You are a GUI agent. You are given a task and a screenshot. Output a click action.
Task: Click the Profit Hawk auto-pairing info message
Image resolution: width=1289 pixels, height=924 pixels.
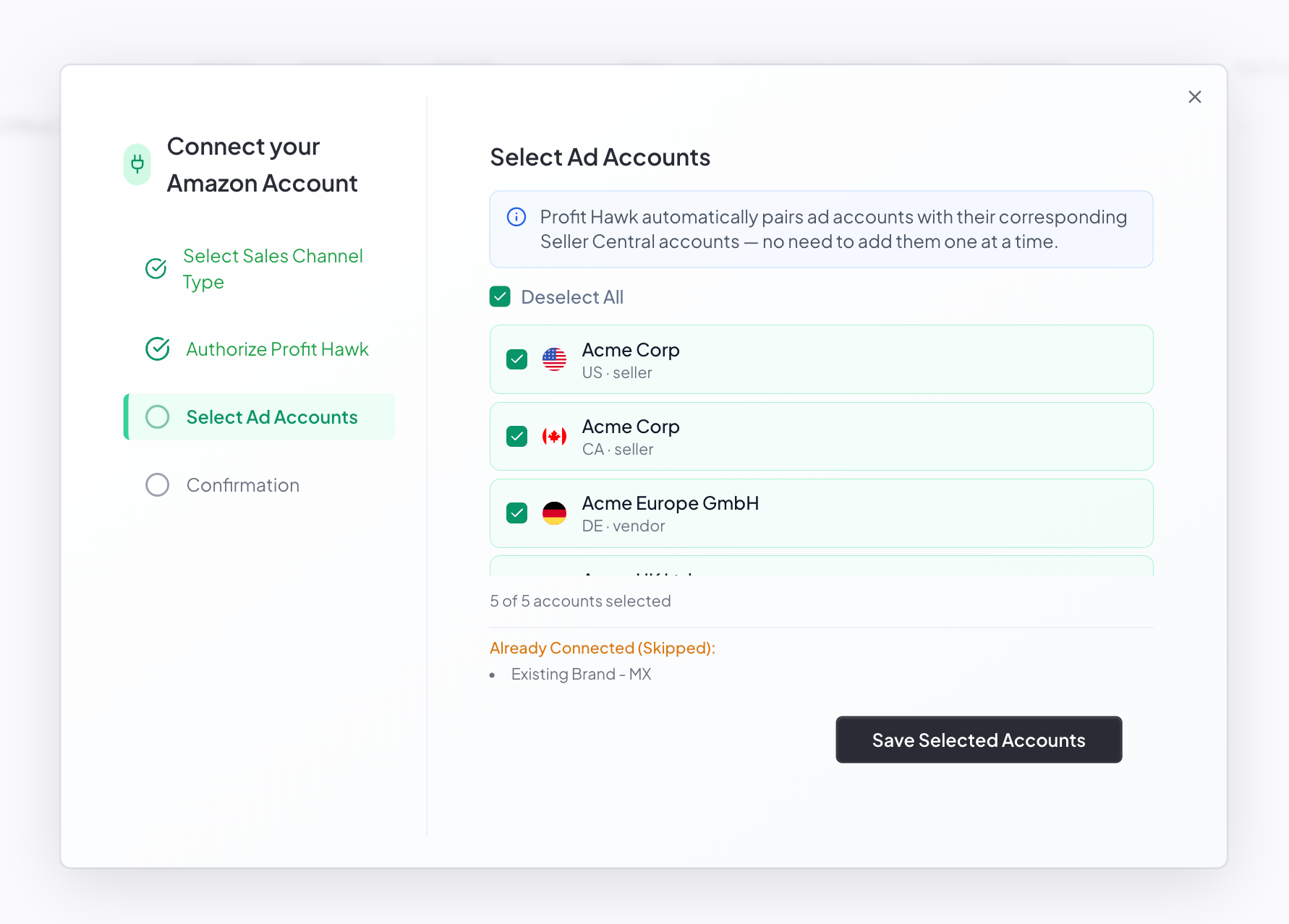click(821, 229)
